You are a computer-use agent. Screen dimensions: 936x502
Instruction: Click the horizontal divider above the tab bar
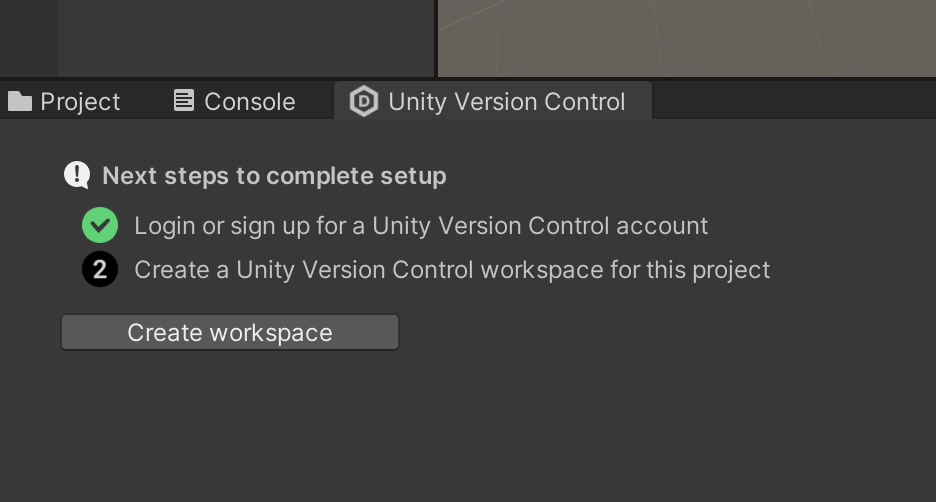tap(468, 78)
